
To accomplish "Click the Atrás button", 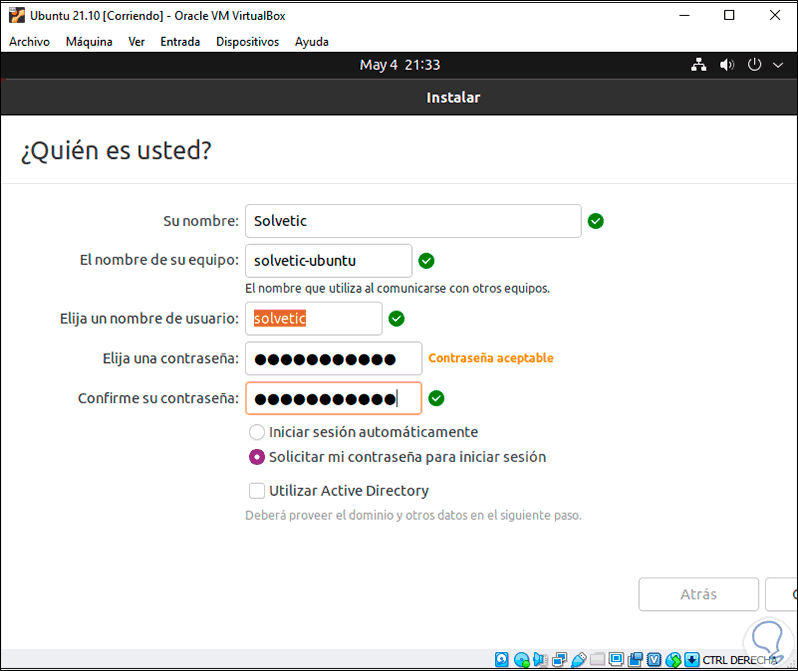I will pyautogui.click(x=698, y=594).
